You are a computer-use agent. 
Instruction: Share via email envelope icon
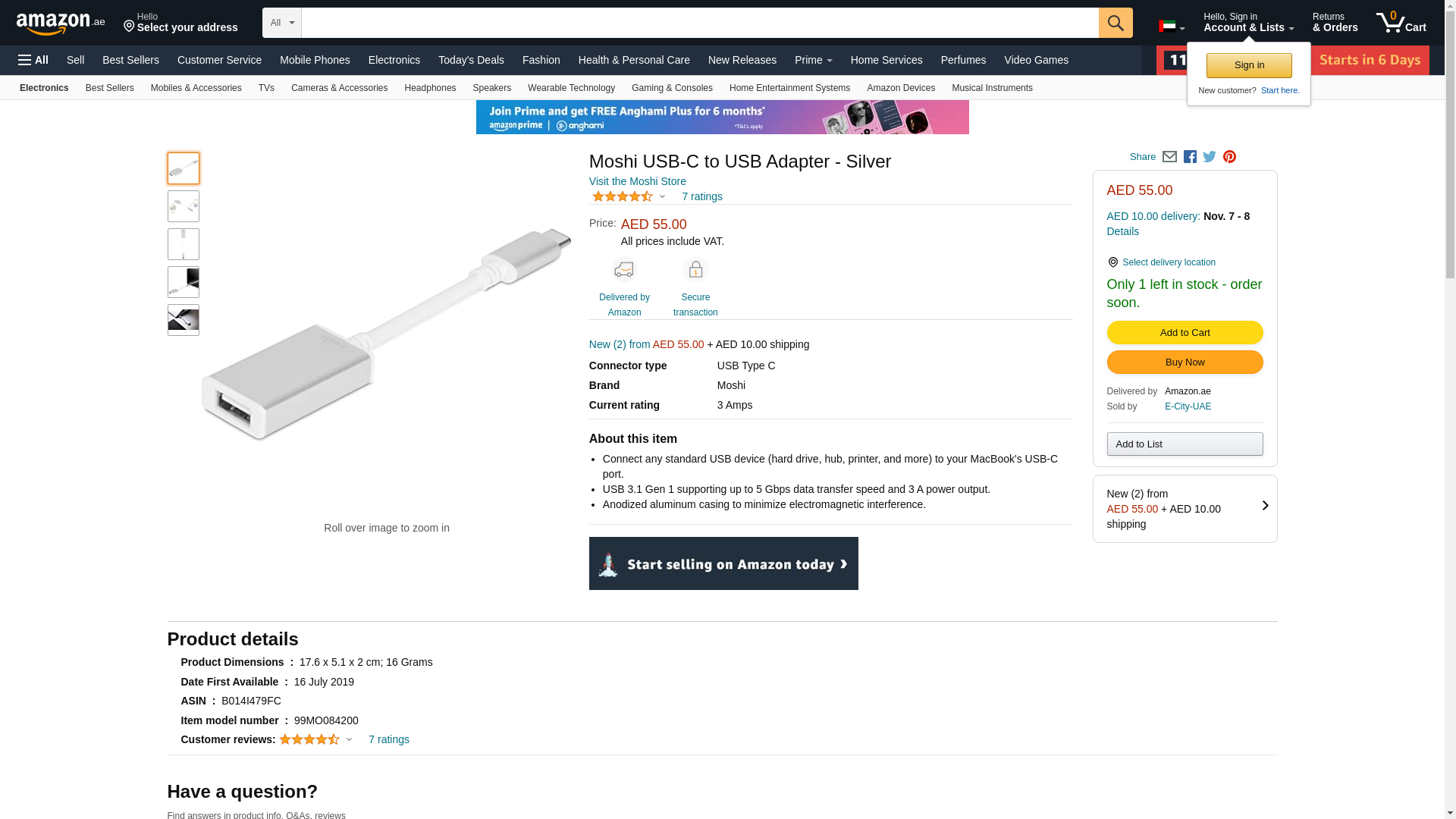coord(1169,157)
